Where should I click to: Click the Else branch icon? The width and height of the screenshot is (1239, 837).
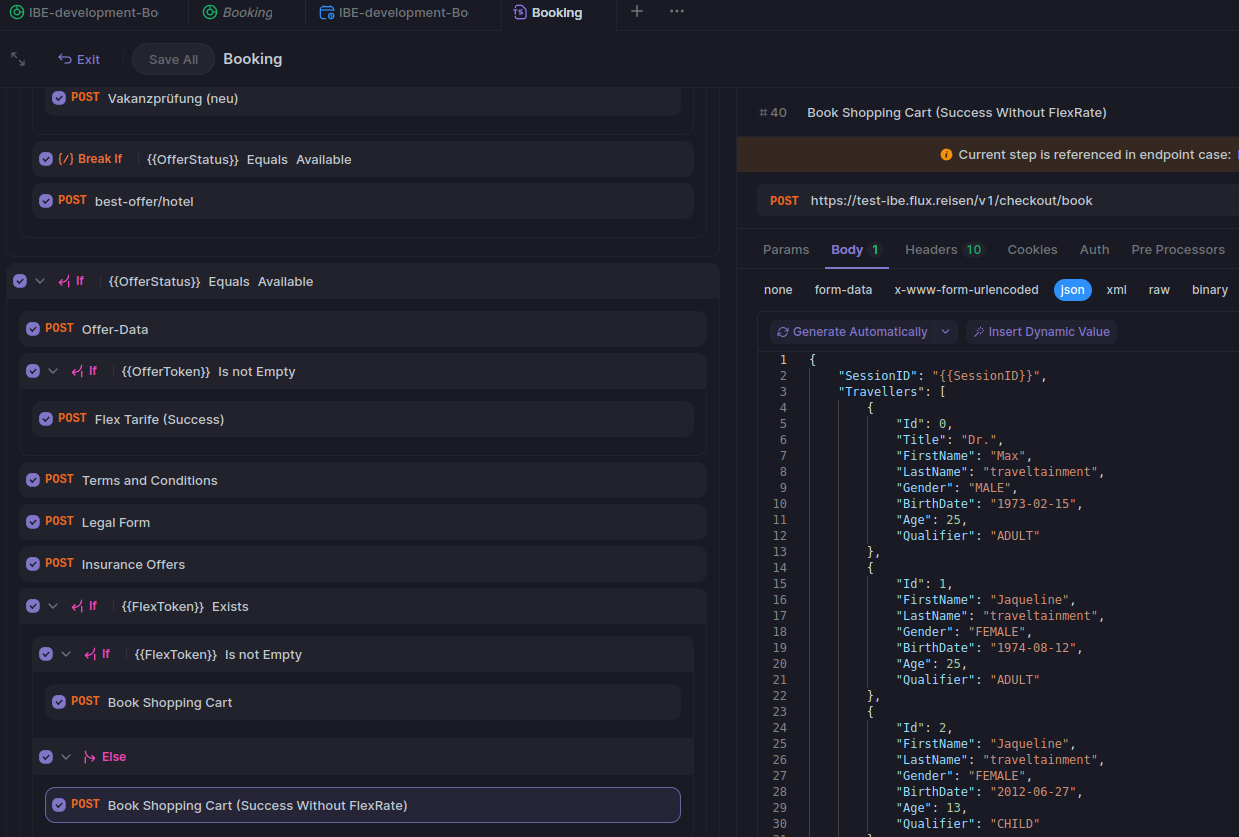coord(90,757)
